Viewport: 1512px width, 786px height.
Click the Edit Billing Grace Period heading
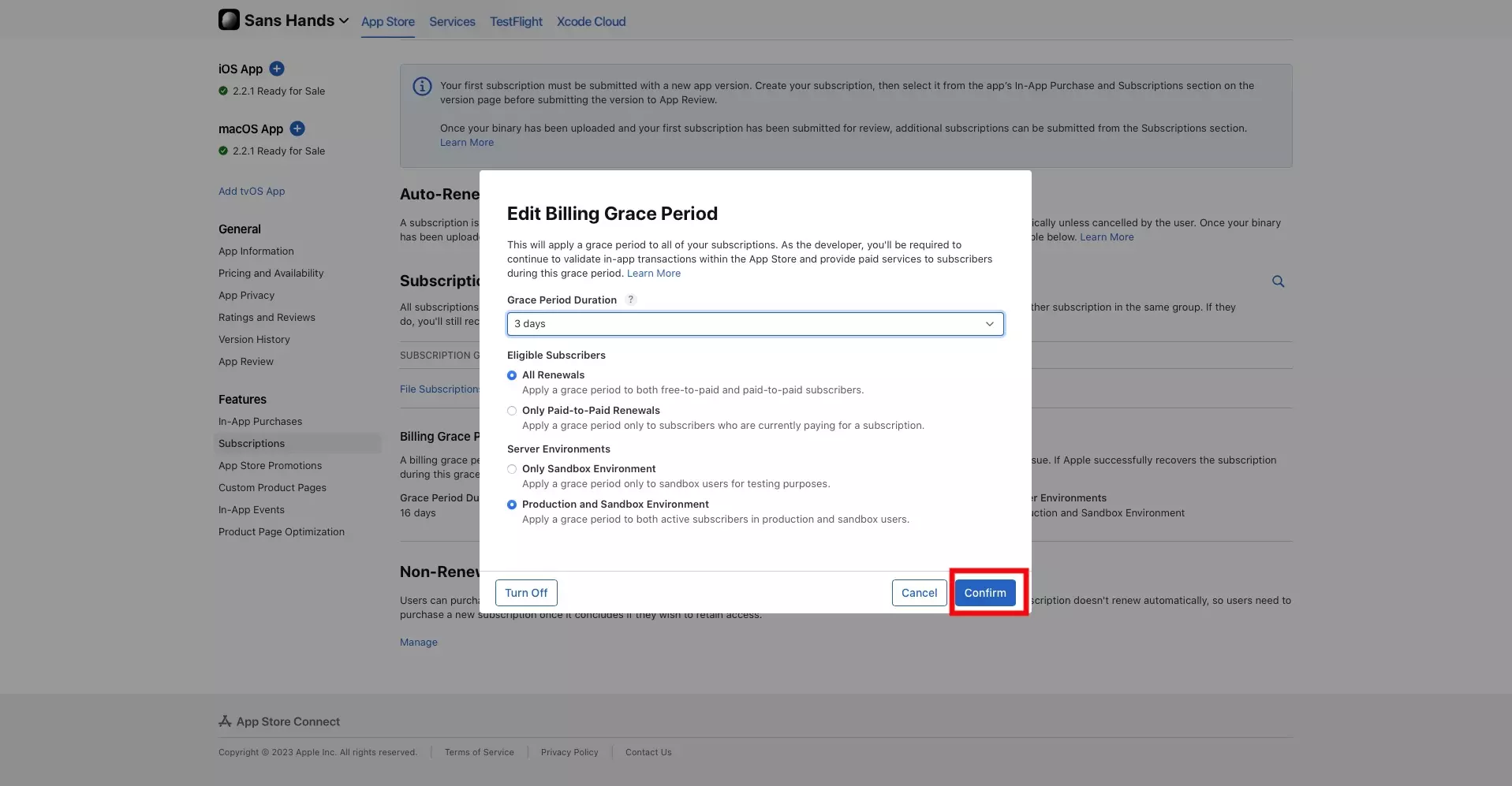[612, 214]
